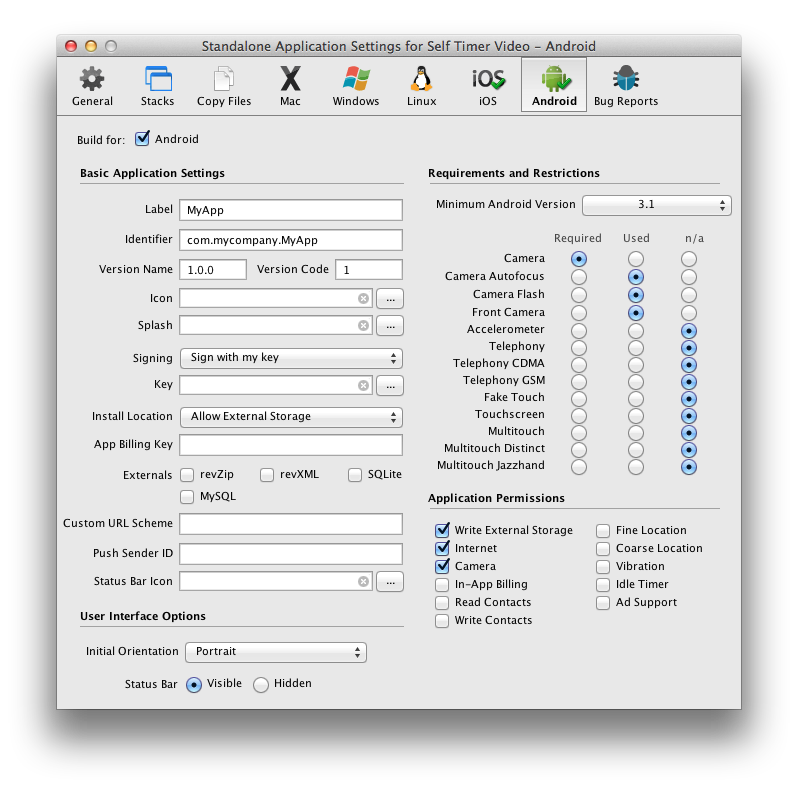Screen dimensions: 798x788
Task: Open the Bug Reports pane
Action: pos(626,85)
